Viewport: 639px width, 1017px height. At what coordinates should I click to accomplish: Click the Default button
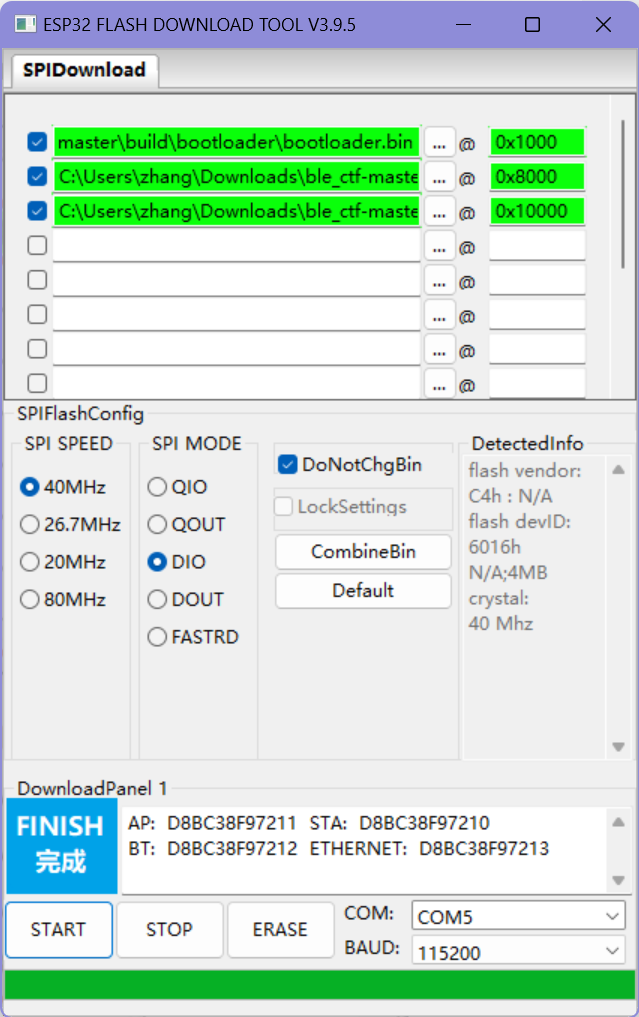pos(363,591)
